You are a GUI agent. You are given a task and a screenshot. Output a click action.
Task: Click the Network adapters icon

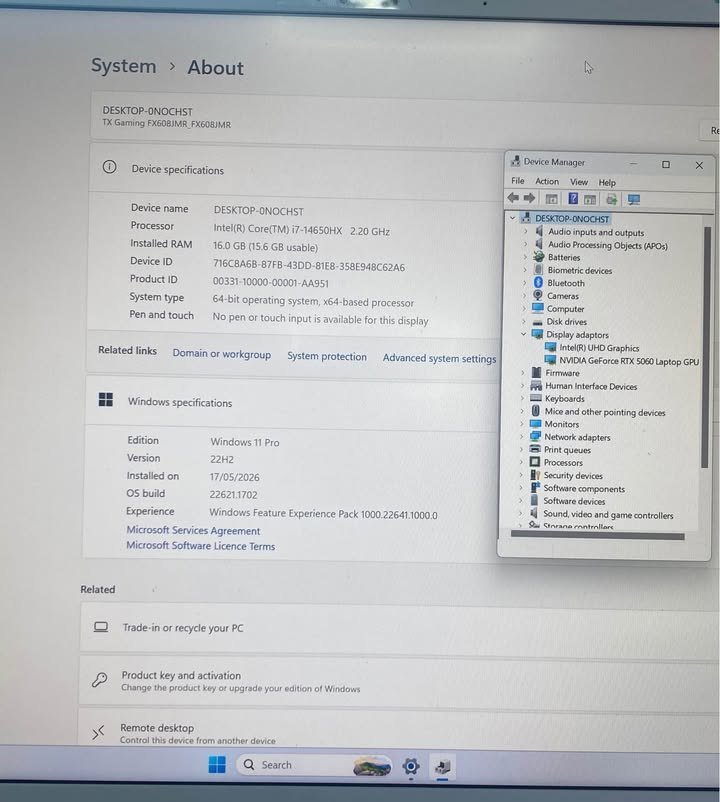click(535, 436)
